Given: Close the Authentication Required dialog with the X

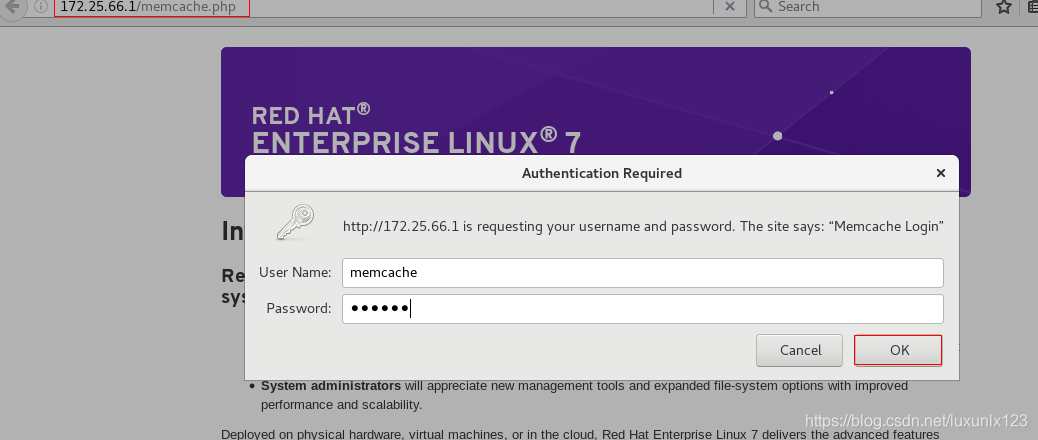Looking at the screenshot, I should (940, 173).
